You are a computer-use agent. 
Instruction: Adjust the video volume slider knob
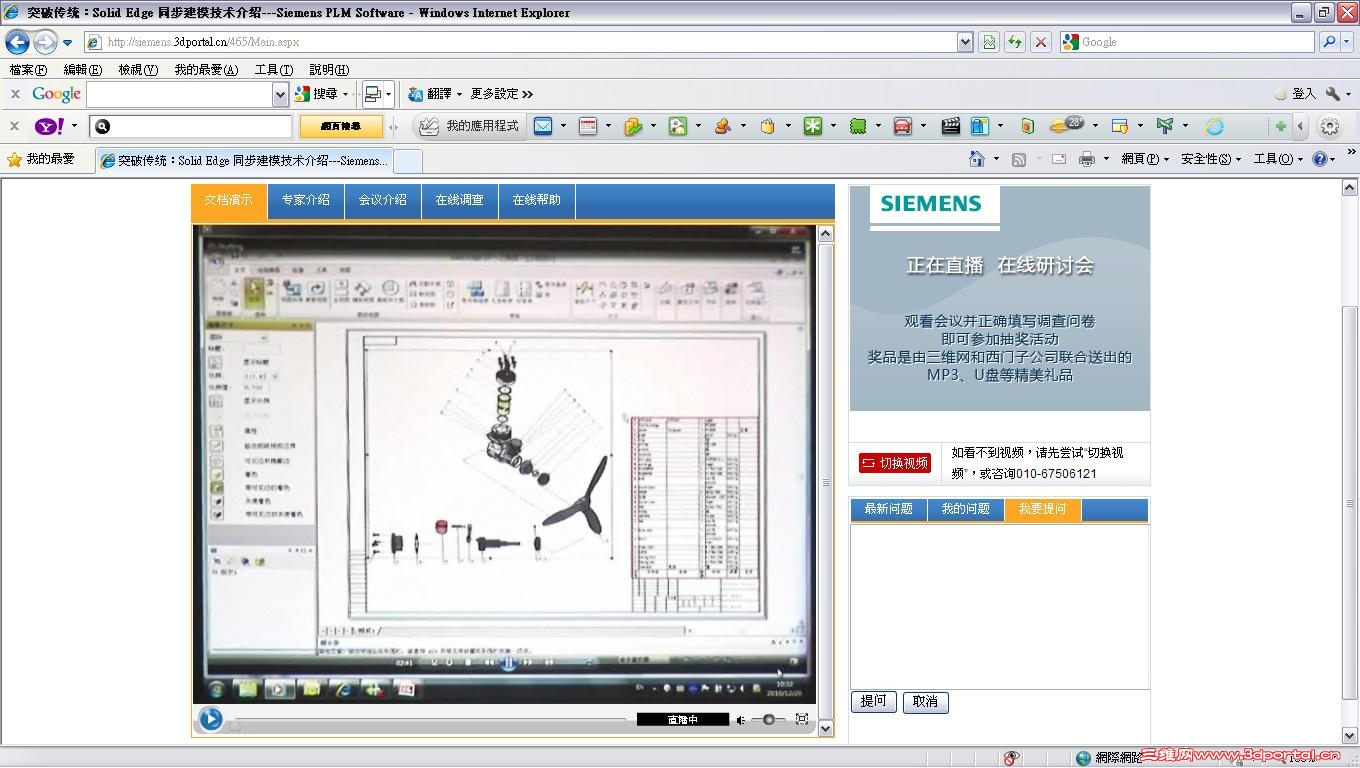[x=768, y=720]
